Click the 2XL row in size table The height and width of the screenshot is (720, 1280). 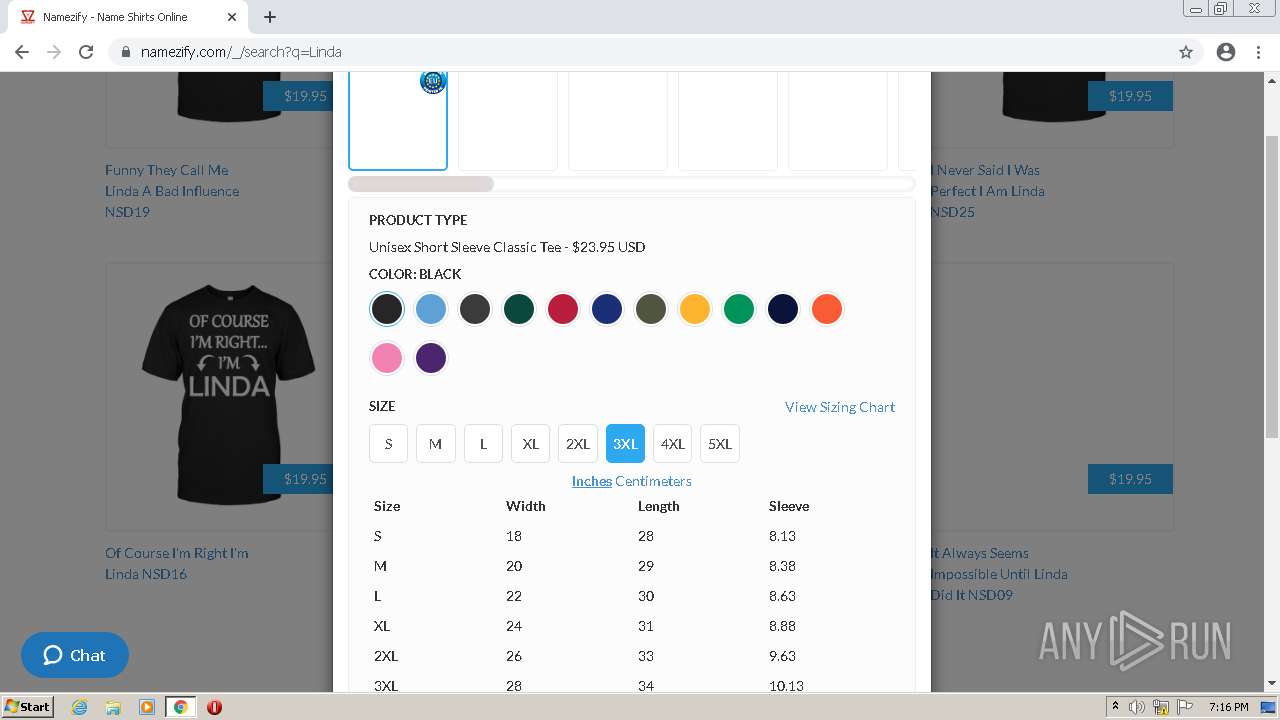pyautogui.click(x=631, y=656)
